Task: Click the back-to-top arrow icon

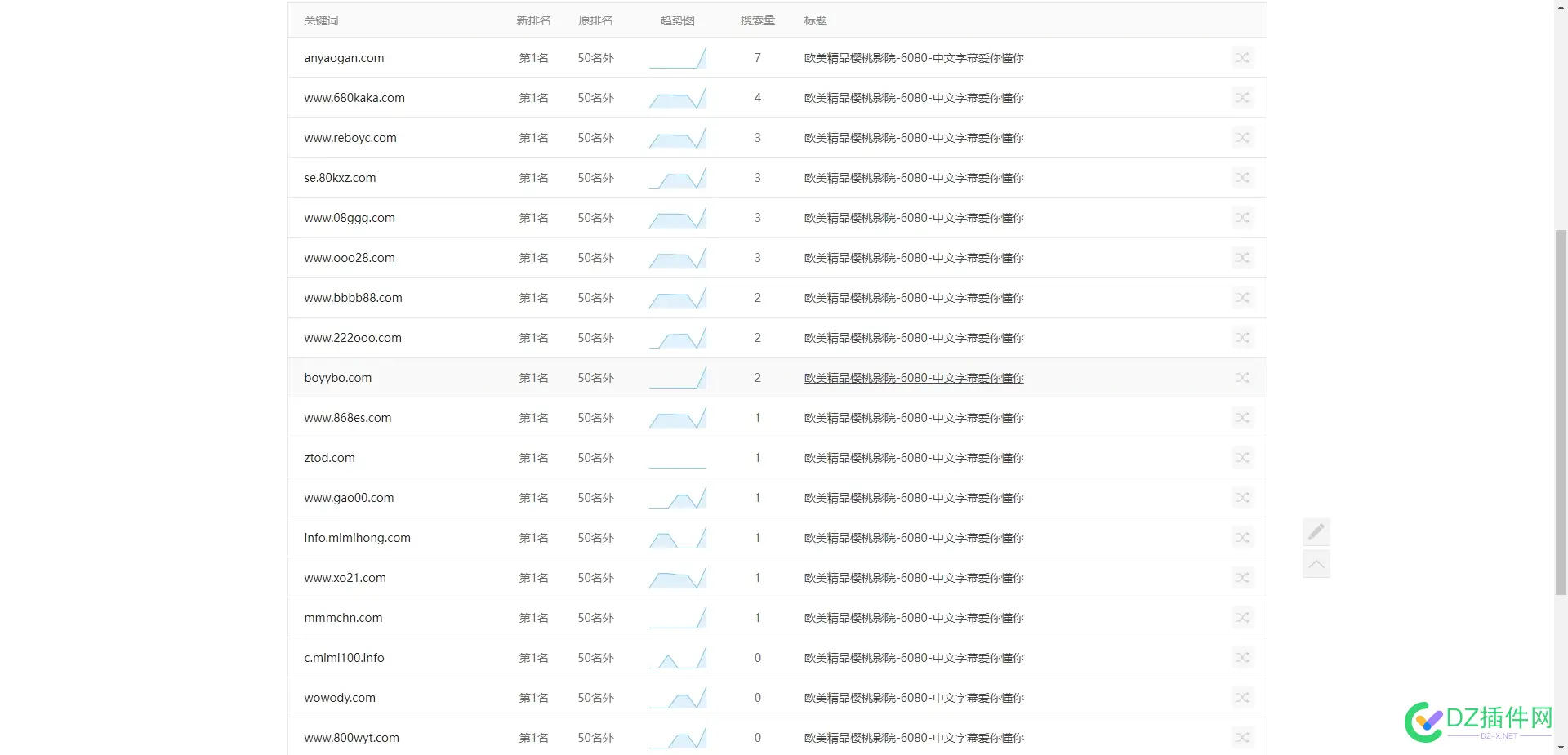Action: click(1316, 563)
